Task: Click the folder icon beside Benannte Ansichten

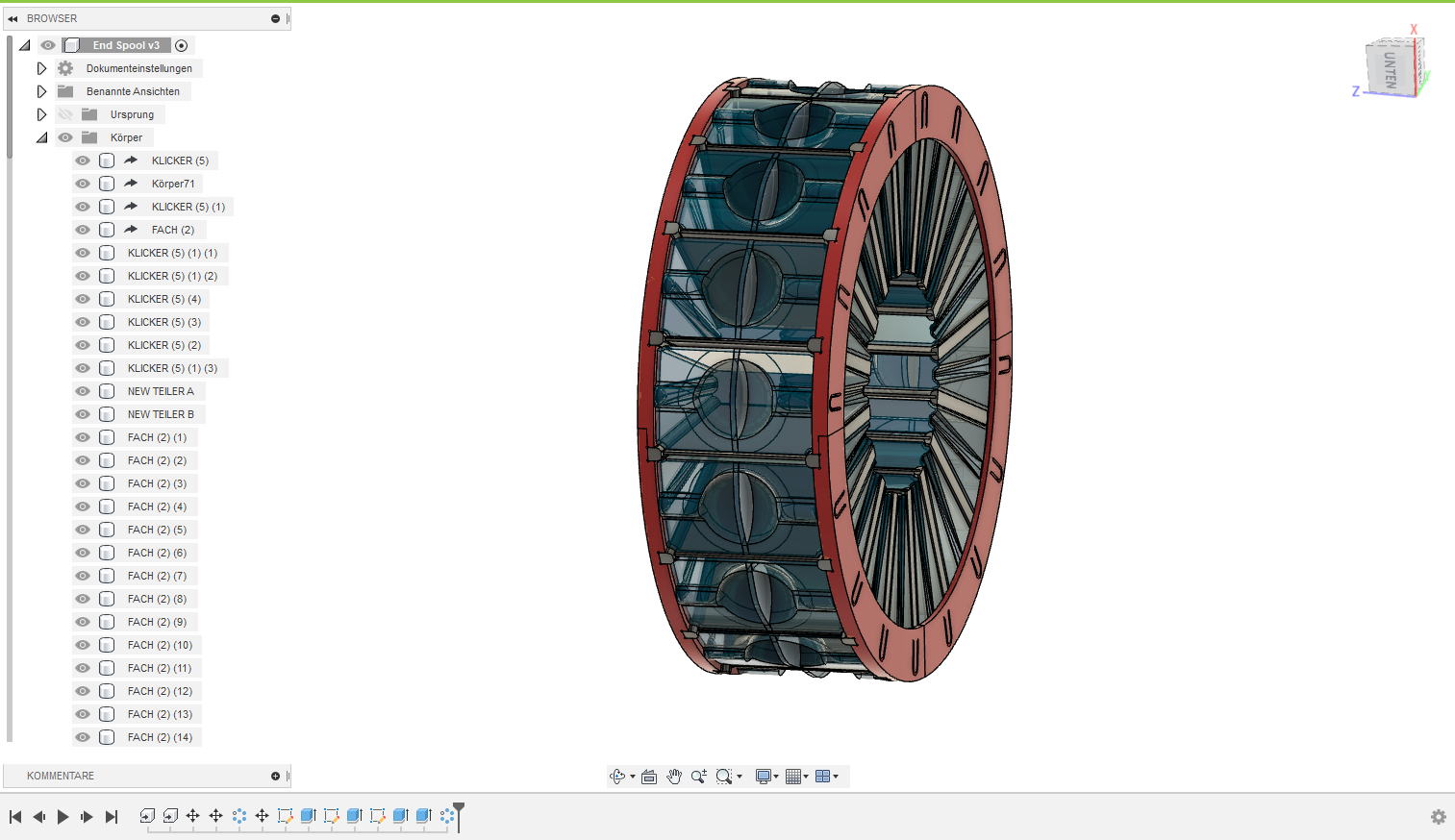Action: coord(65,91)
